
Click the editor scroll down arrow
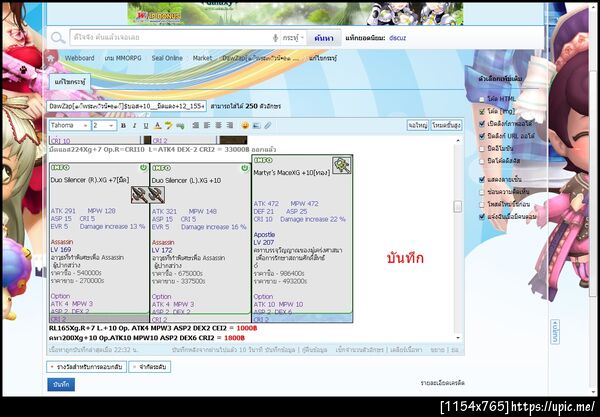[458, 338]
